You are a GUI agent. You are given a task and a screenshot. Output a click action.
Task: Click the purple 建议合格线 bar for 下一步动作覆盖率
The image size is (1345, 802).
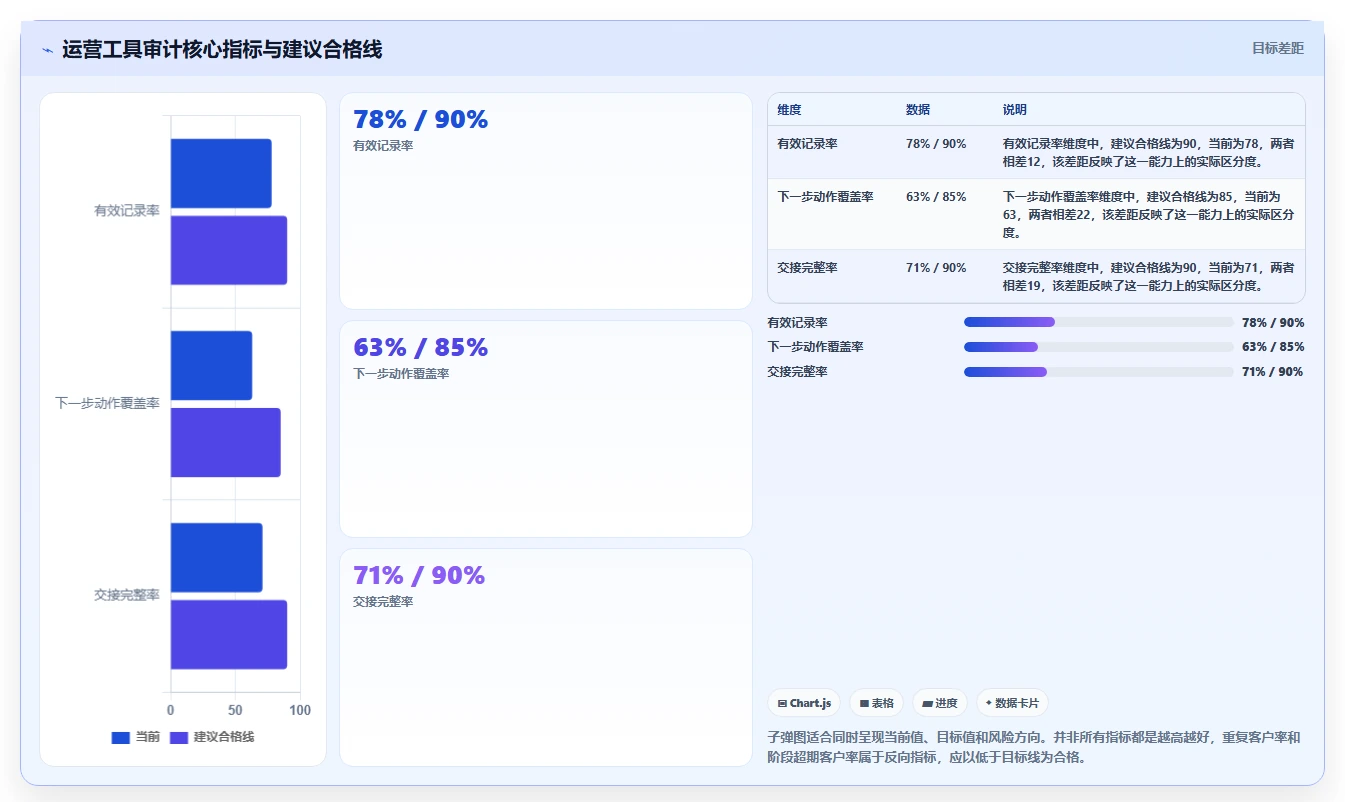[x=226, y=442]
